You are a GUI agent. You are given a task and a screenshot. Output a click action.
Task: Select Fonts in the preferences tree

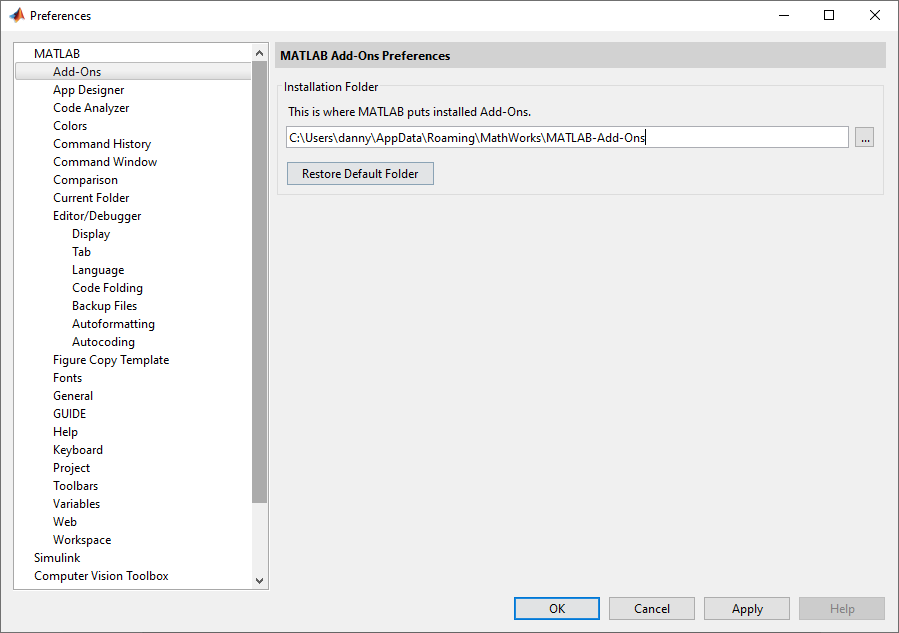(x=68, y=378)
